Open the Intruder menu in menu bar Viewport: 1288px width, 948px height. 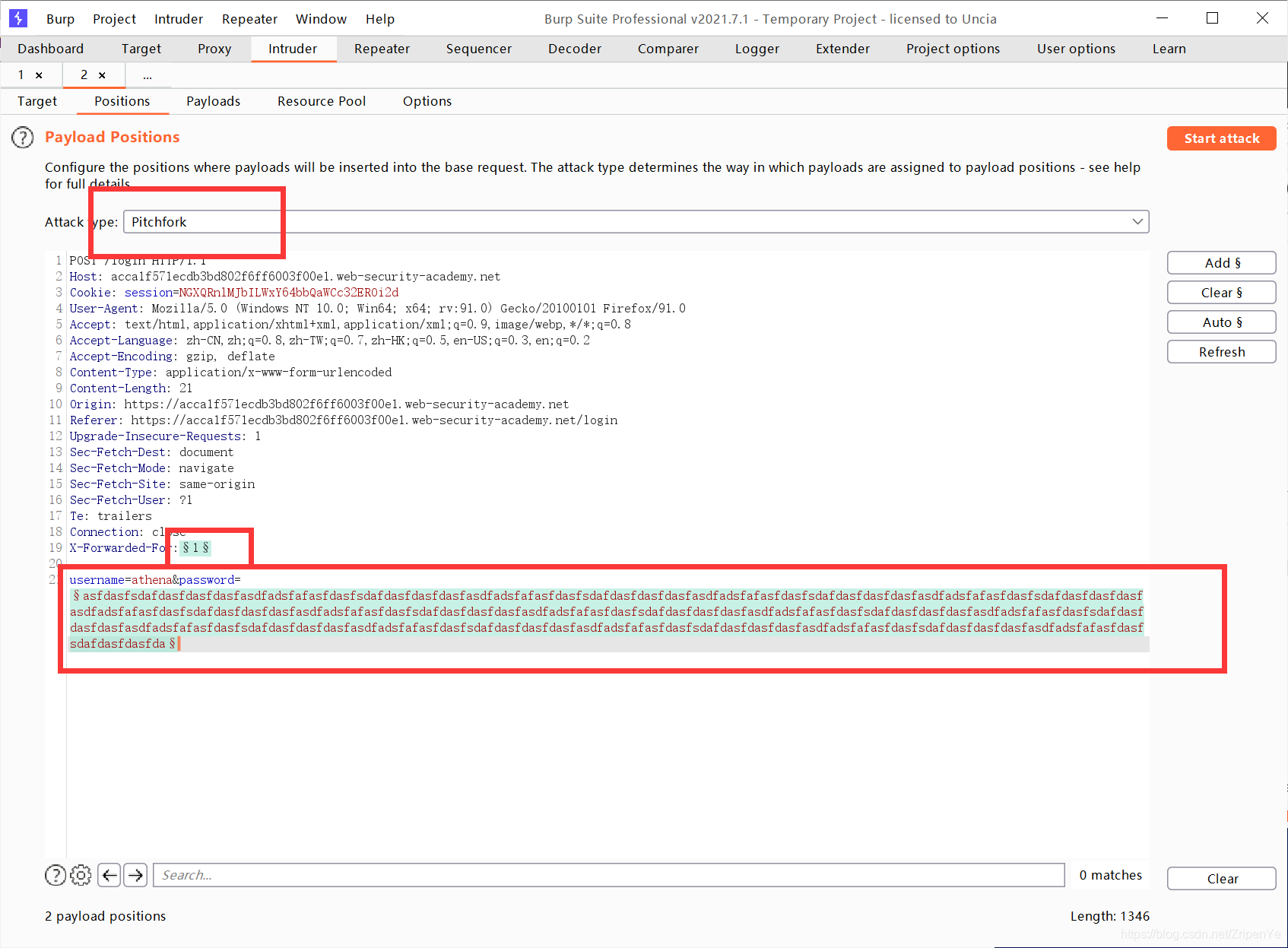pyautogui.click(x=179, y=19)
